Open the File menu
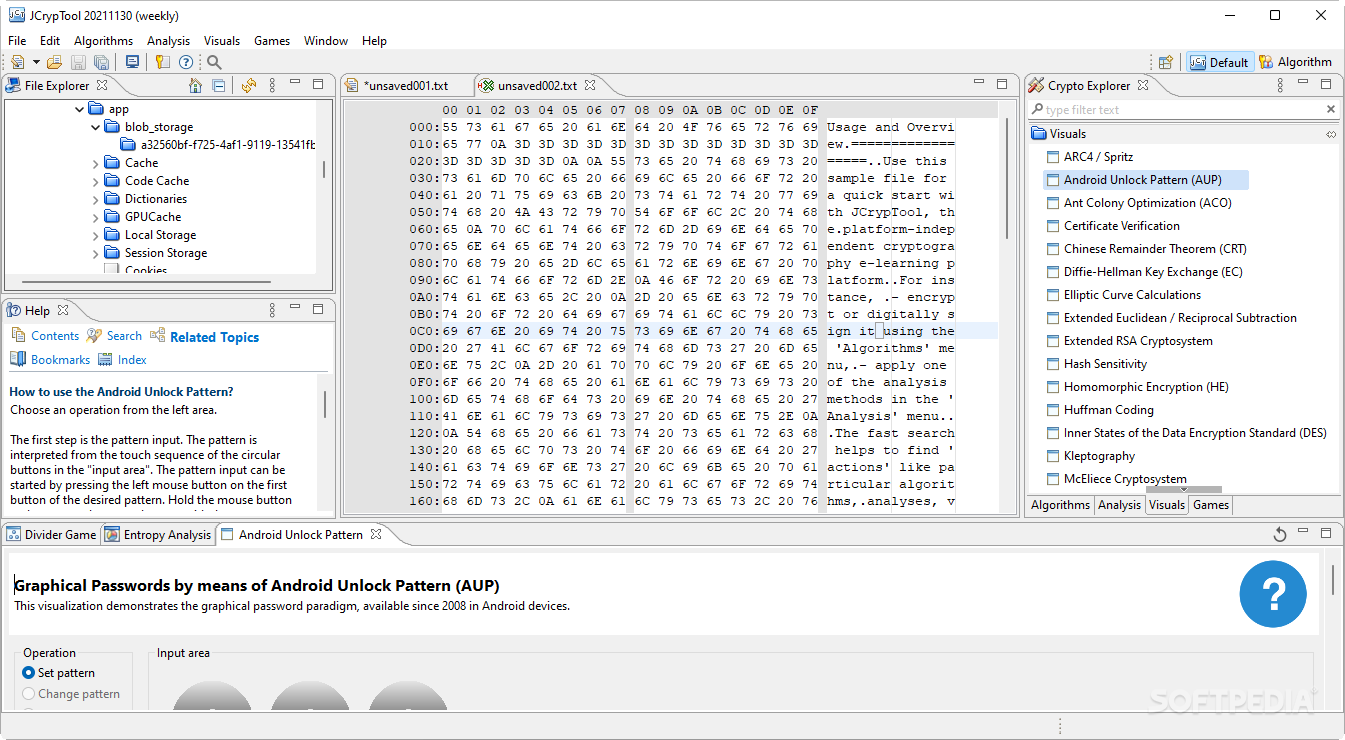The width and height of the screenshot is (1345, 740). 17,41
